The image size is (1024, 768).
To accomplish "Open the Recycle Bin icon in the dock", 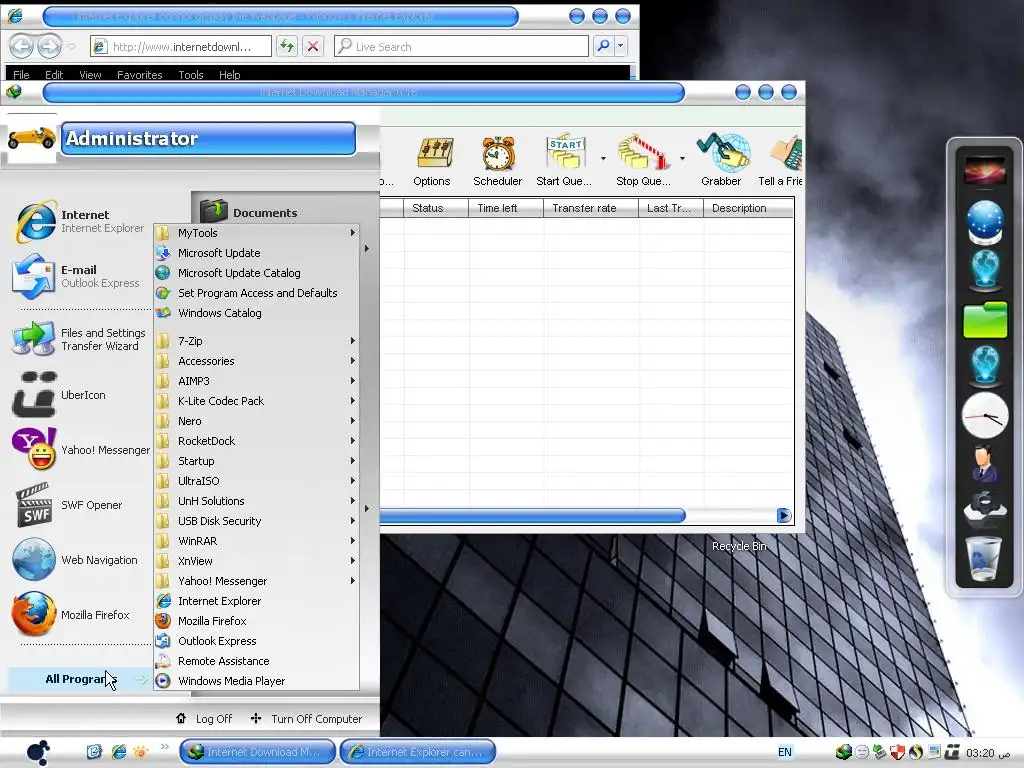I will point(985,558).
